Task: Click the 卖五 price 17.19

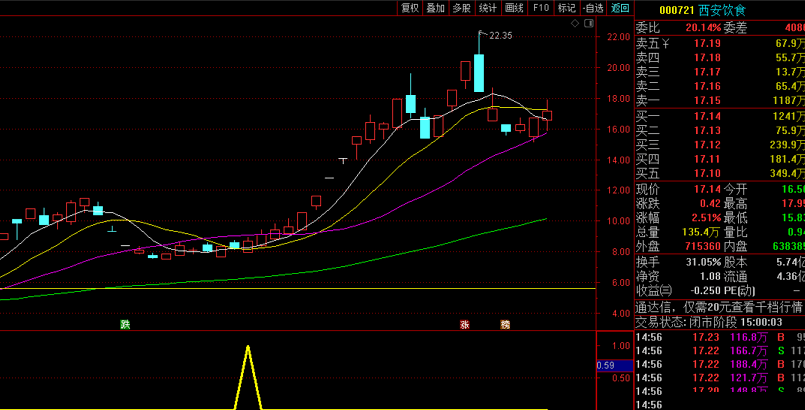Action: (x=707, y=43)
